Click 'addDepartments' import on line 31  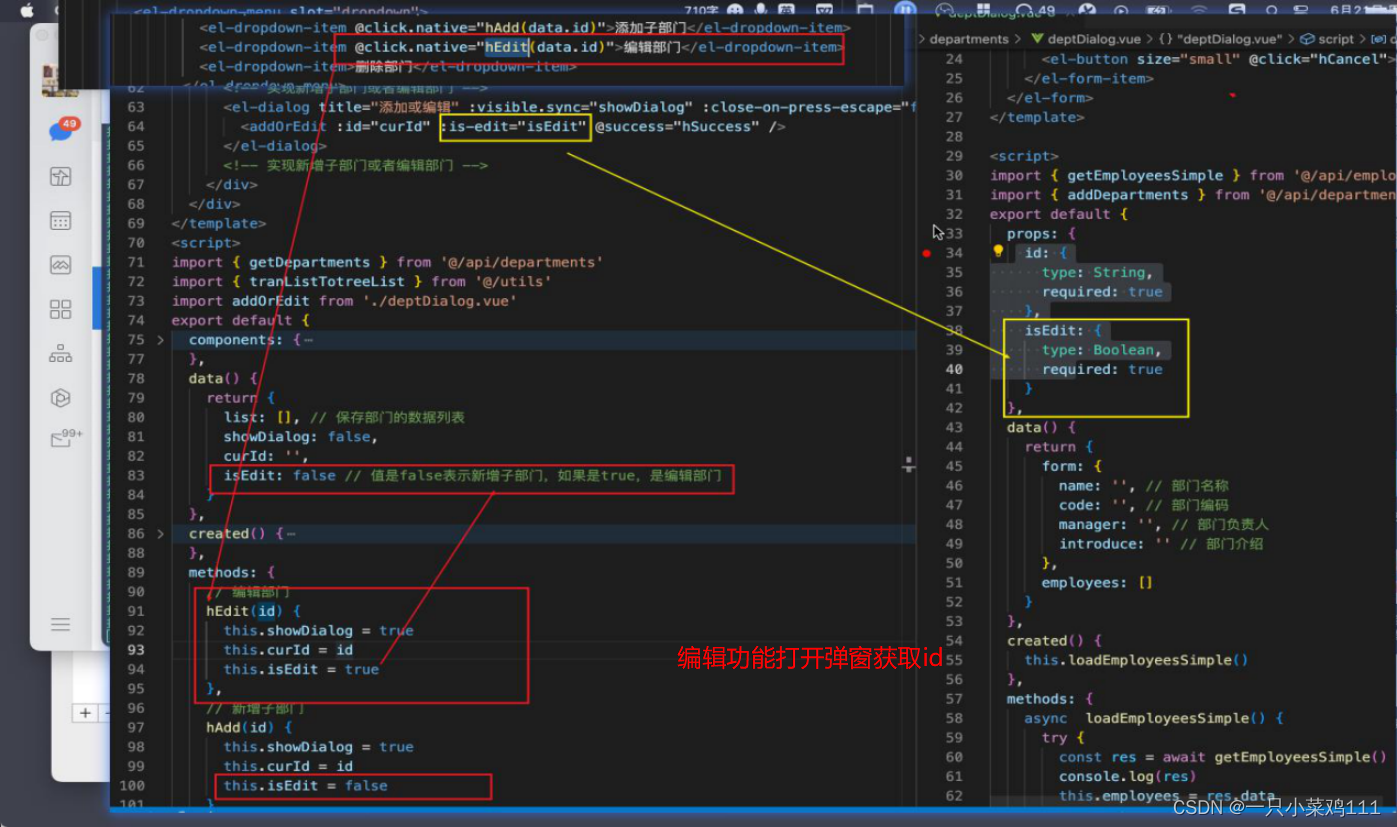1127,195
